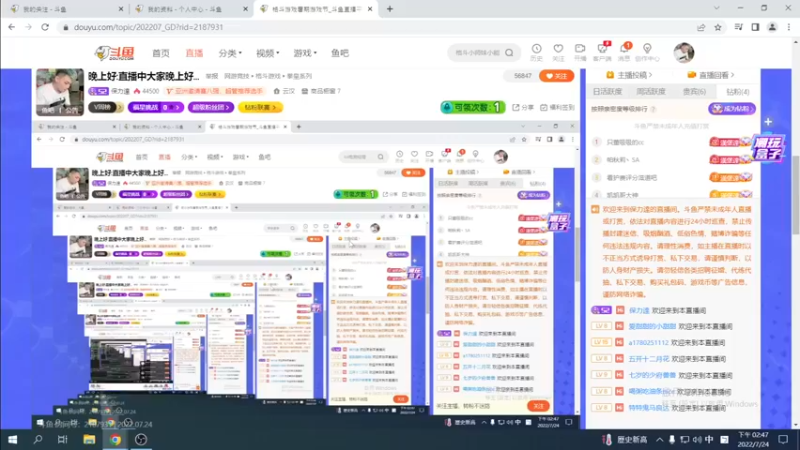Click the streamer thumbnail next to the title
This screenshot has width=800, height=450.
point(60,92)
